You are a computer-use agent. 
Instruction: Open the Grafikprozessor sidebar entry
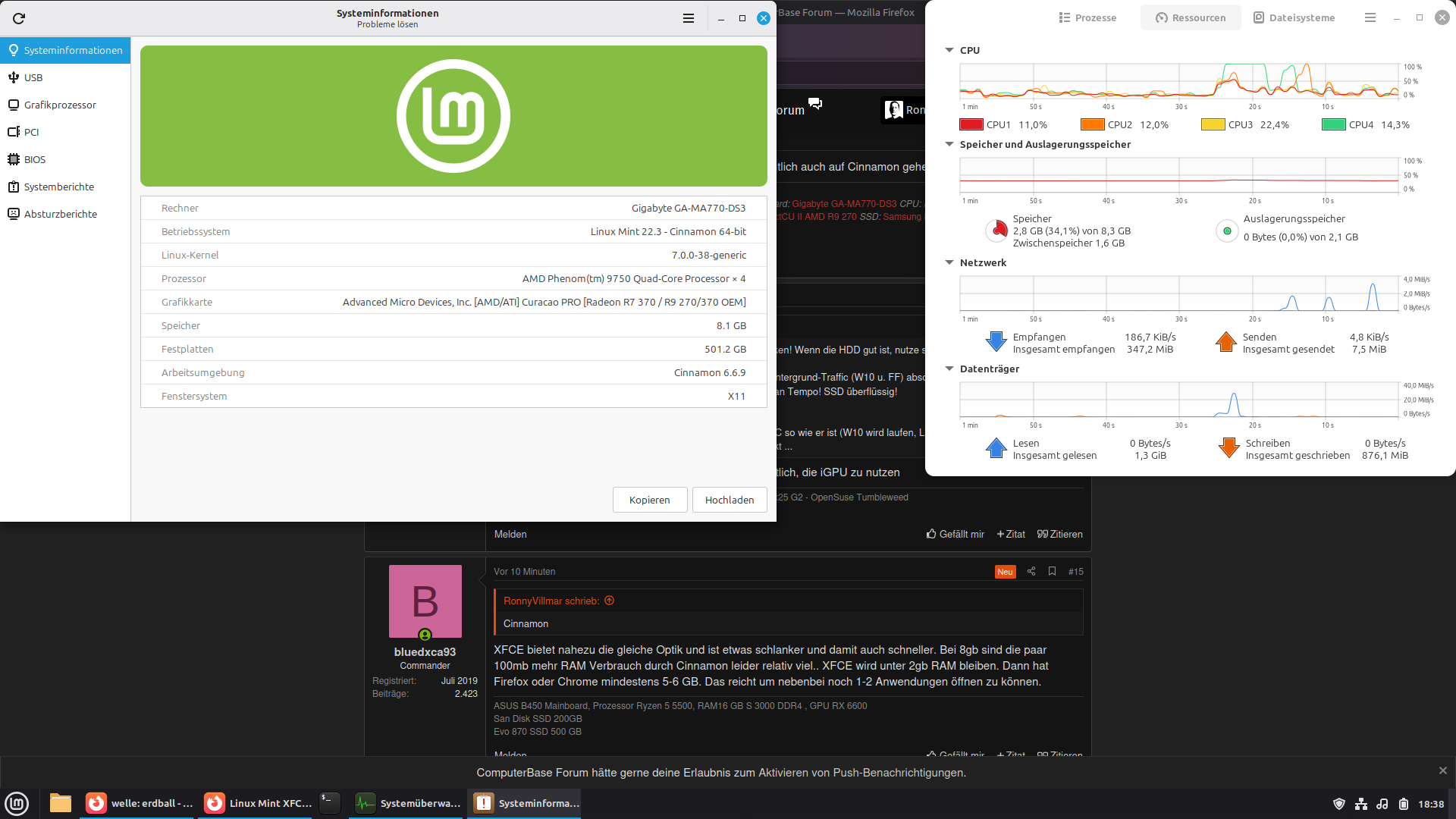[x=65, y=105]
